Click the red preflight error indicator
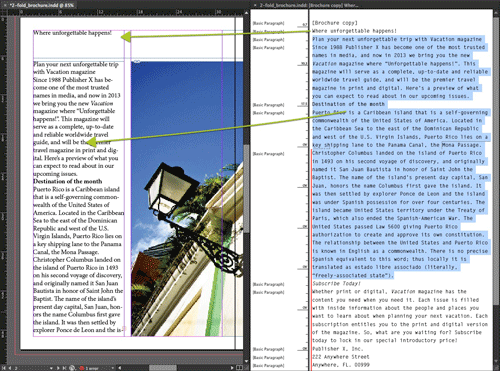The image size is (500, 371). point(82,368)
